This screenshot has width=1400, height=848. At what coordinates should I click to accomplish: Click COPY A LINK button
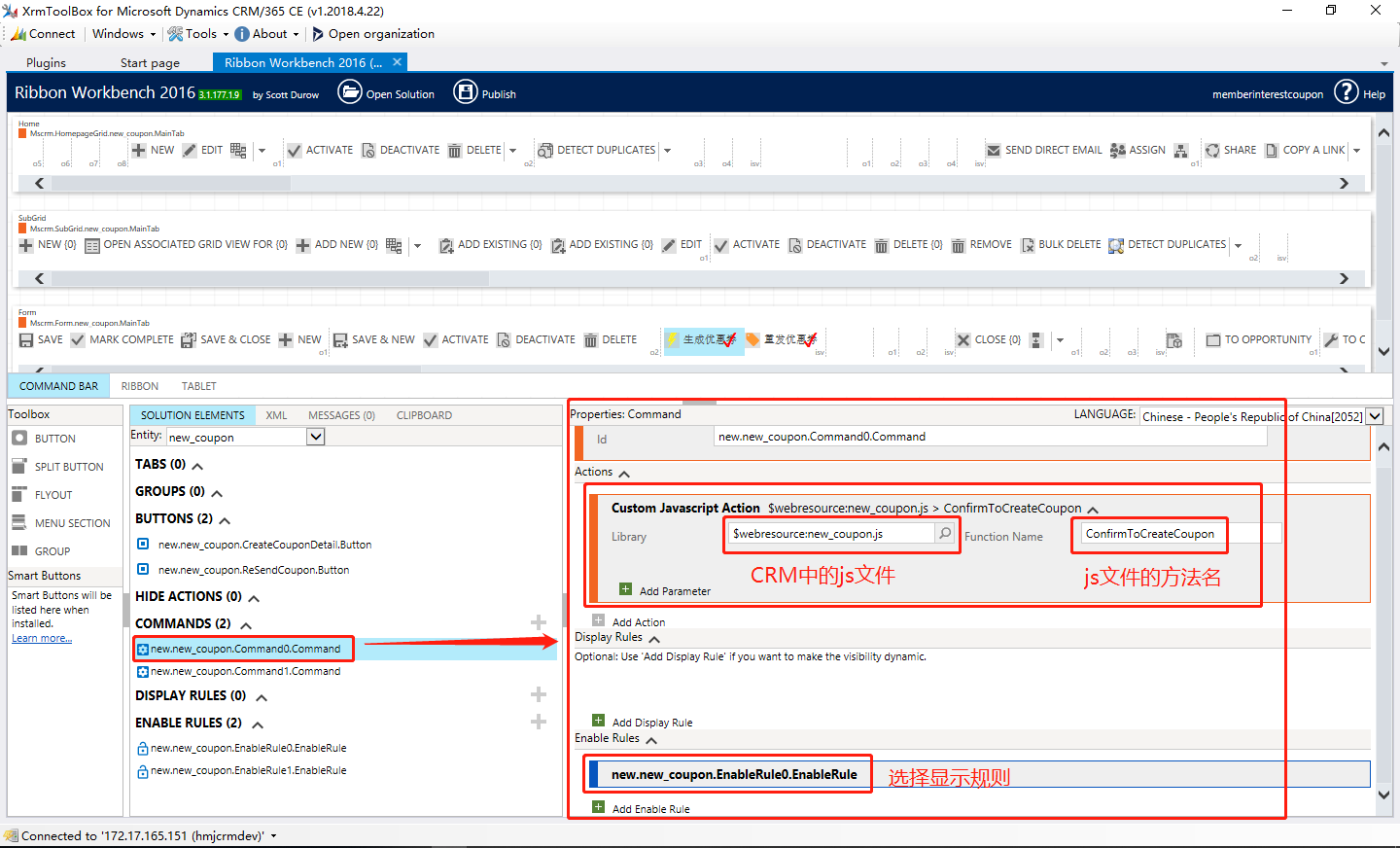[1305, 150]
